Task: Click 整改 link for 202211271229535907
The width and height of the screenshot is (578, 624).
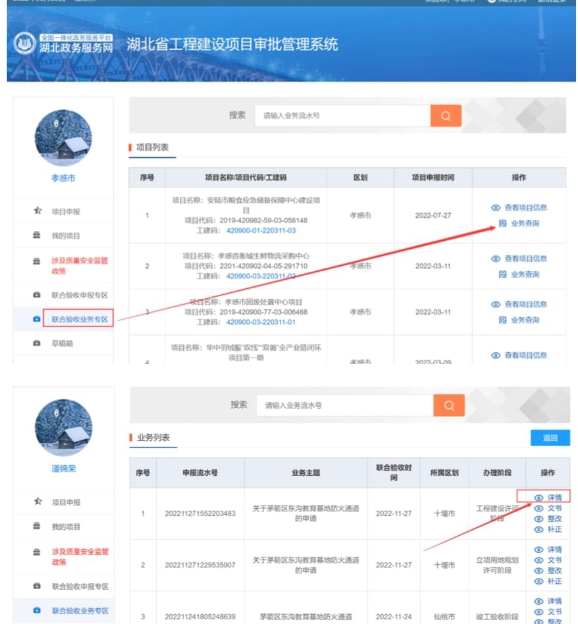Action: 555,571
